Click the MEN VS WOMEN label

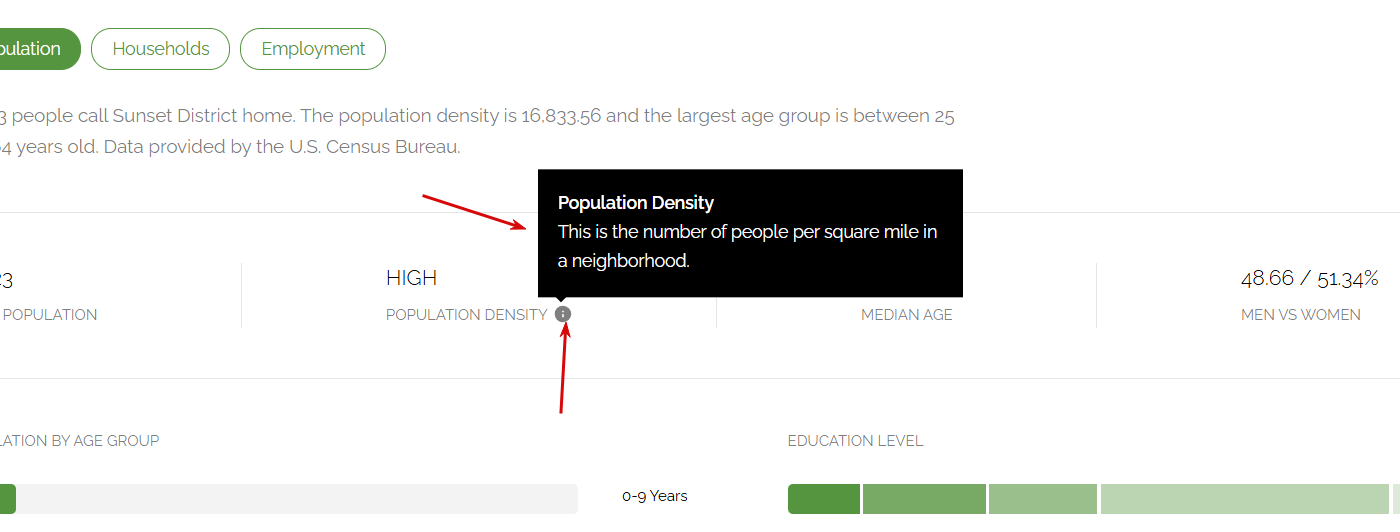(x=1300, y=315)
